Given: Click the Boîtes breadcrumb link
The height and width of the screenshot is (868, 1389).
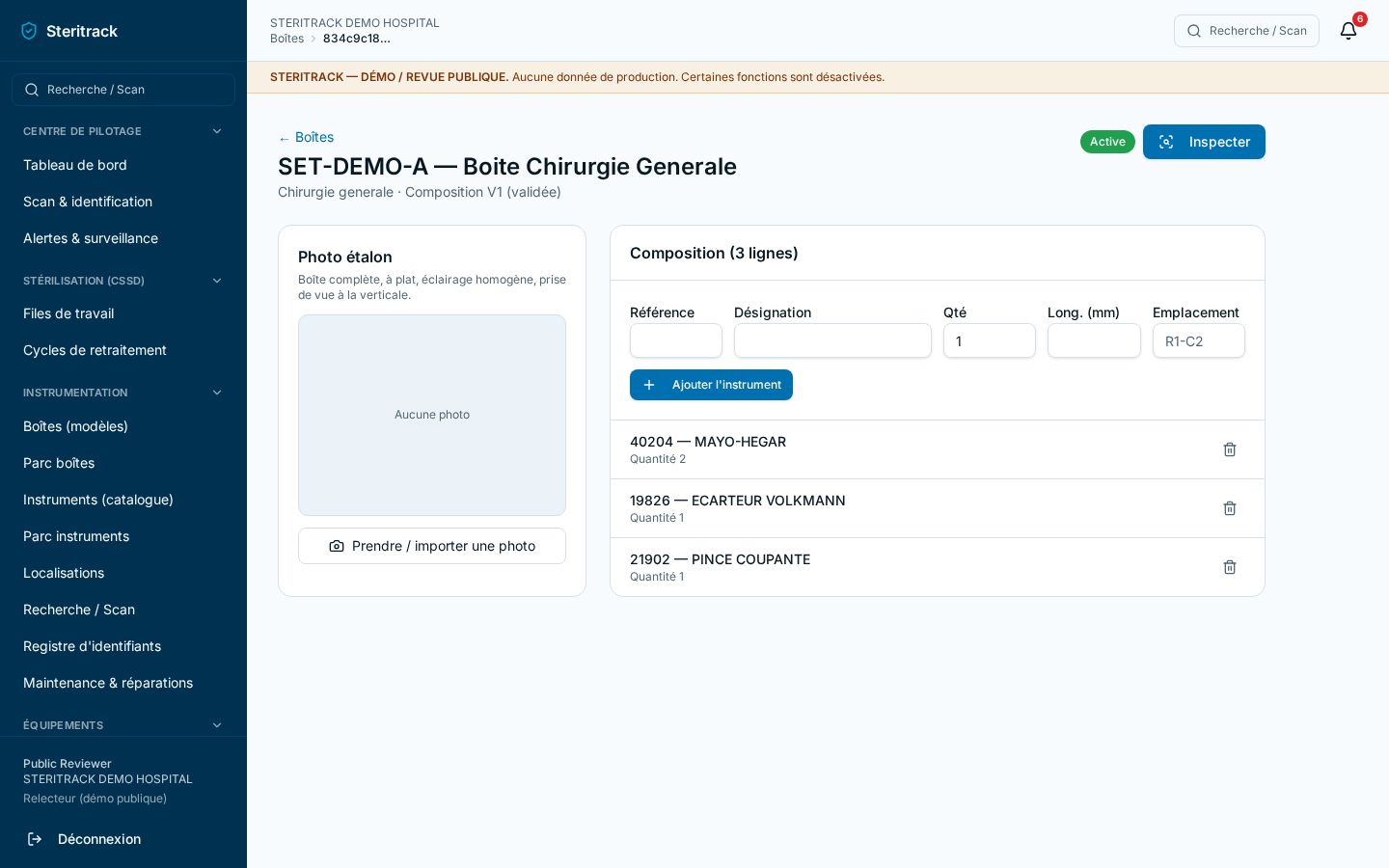Looking at the screenshot, I should pos(286,39).
